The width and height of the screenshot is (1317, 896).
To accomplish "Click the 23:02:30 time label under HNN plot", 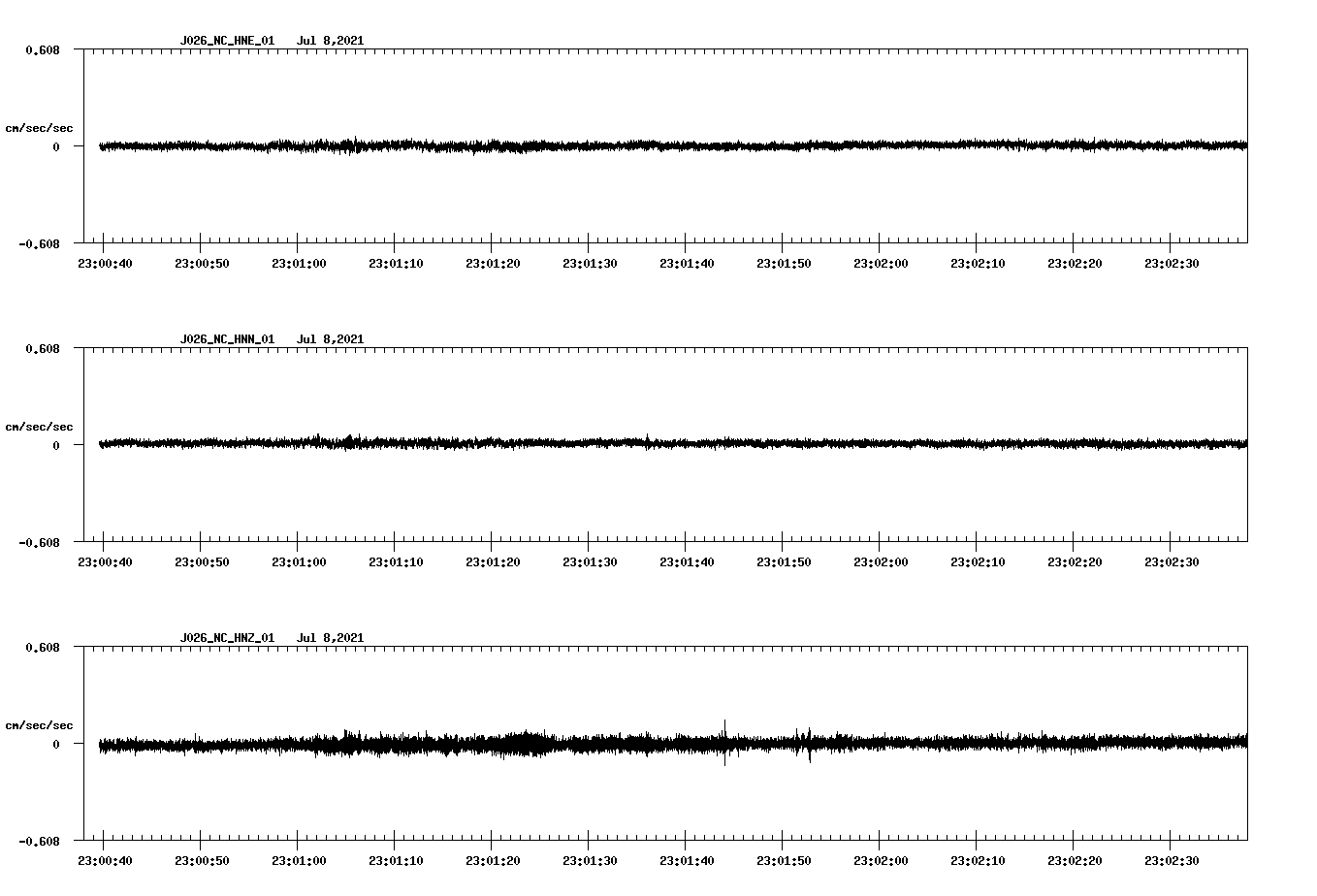I will coord(1172,562).
